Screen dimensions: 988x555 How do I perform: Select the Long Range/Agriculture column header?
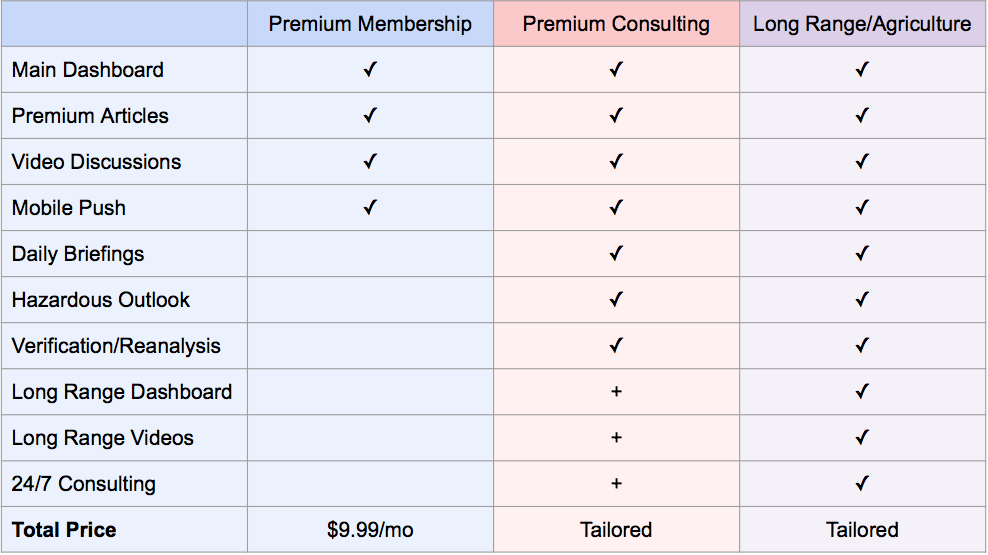point(863,24)
